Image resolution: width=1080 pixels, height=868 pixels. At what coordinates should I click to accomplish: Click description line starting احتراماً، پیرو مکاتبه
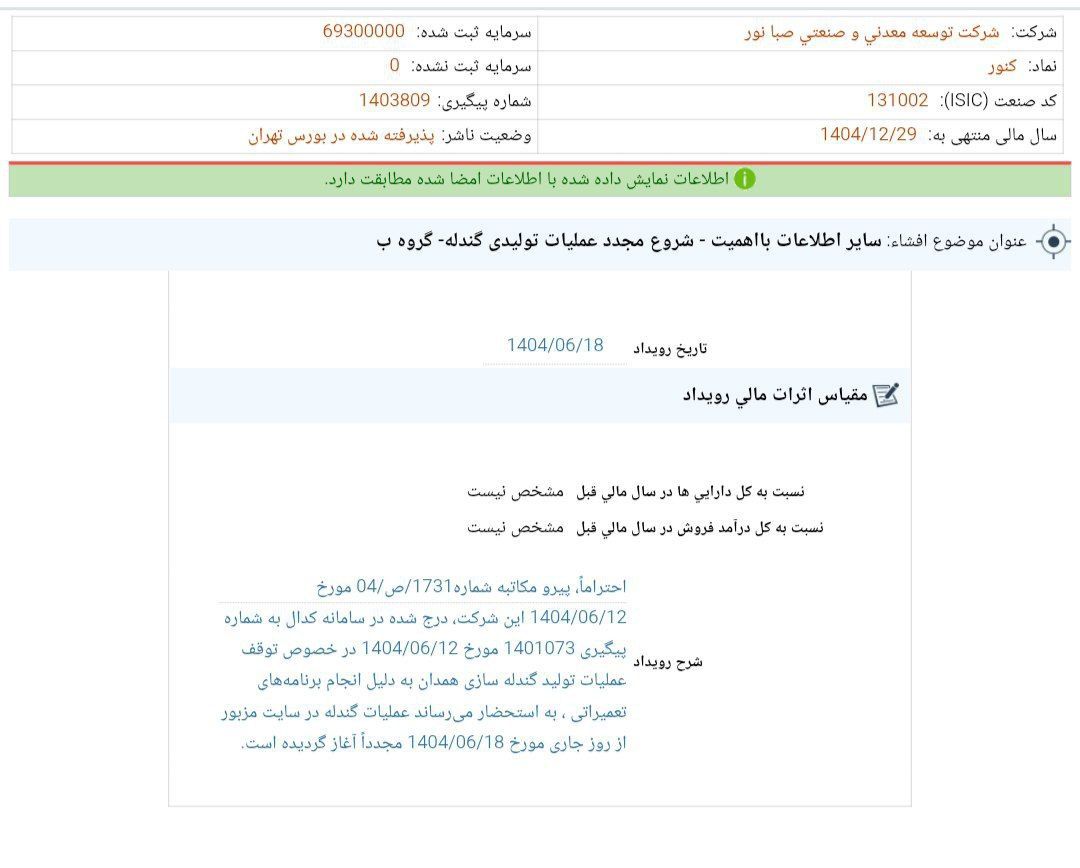(472, 587)
